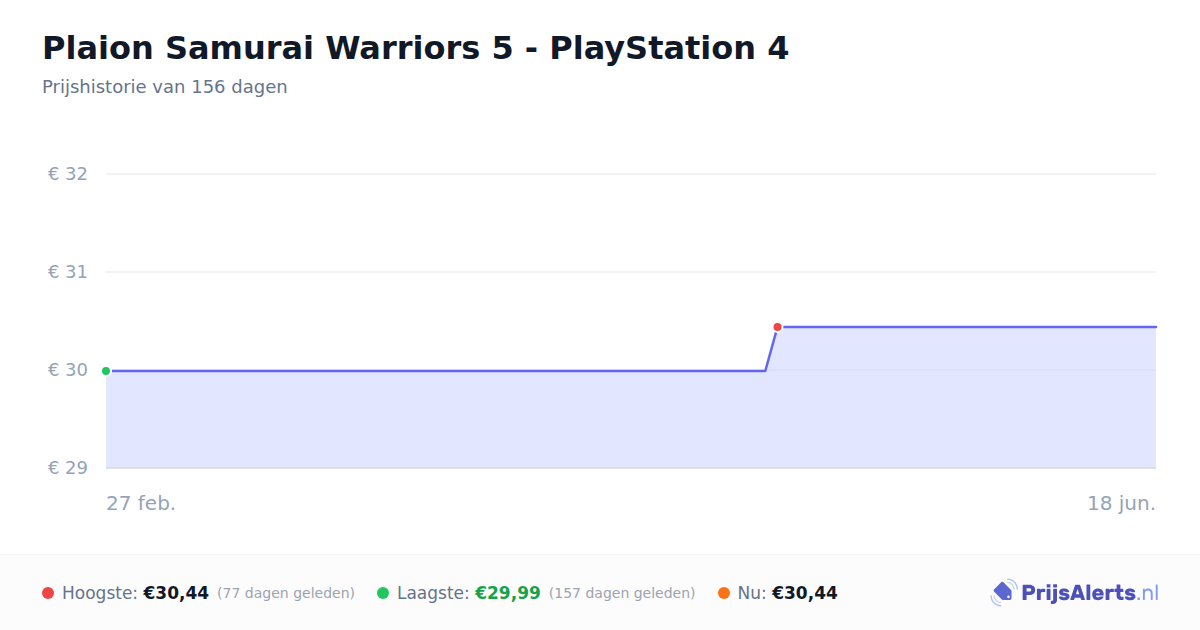The height and width of the screenshot is (630, 1200).
Task: Click the current Nu price €30,44
Action: pyautogui.click(x=805, y=593)
